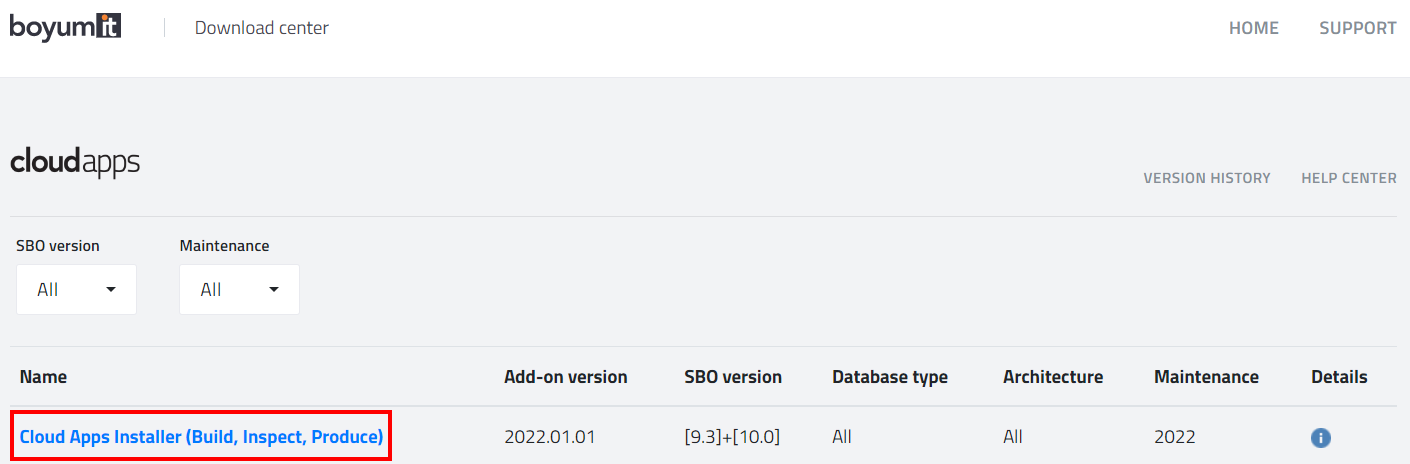Image resolution: width=1410 pixels, height=464 pixels.
Task: Sort by the Name column header
Action: (43, 377)
